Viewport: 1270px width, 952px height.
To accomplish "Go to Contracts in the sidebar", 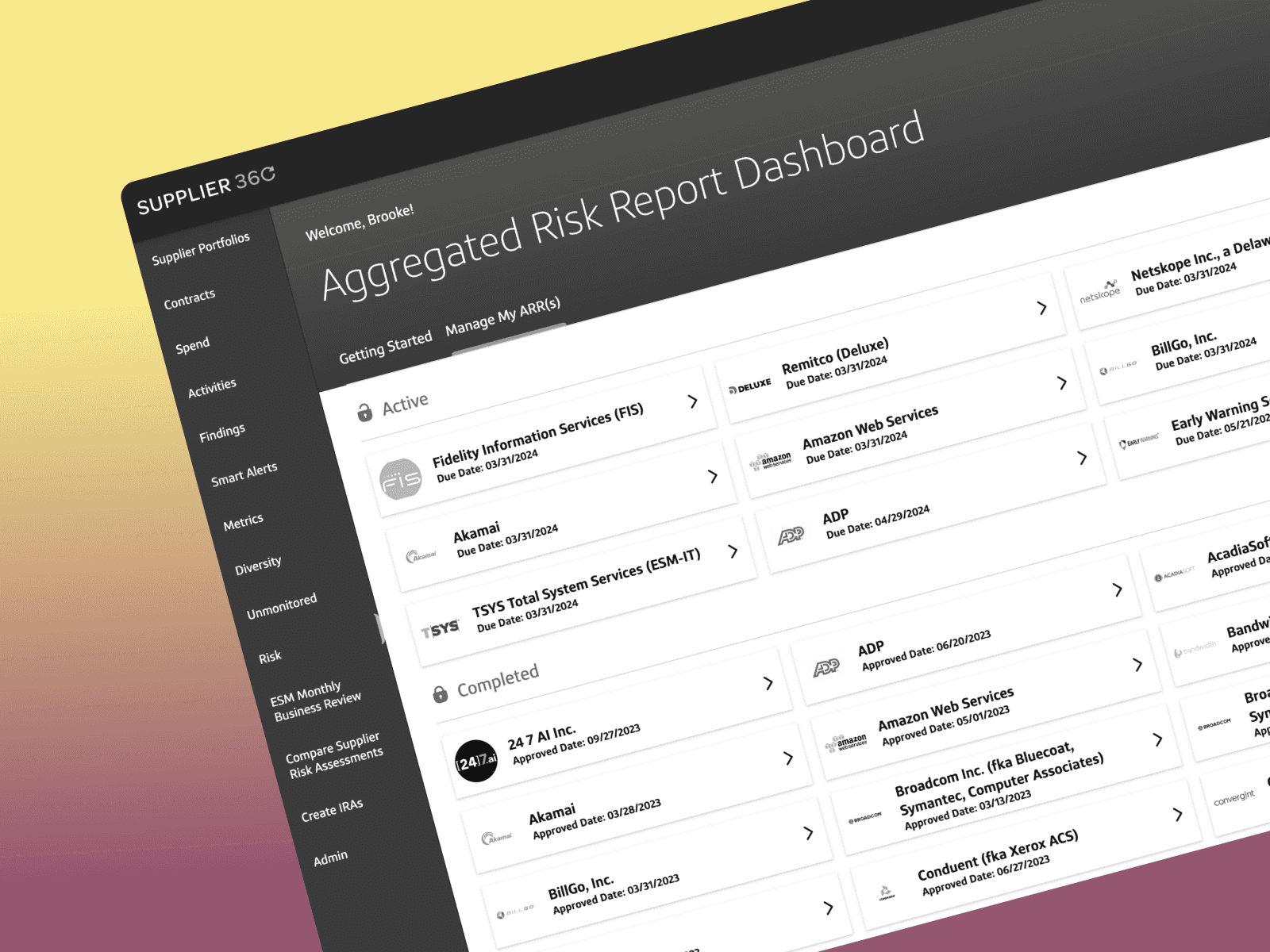I will point(190,299).
